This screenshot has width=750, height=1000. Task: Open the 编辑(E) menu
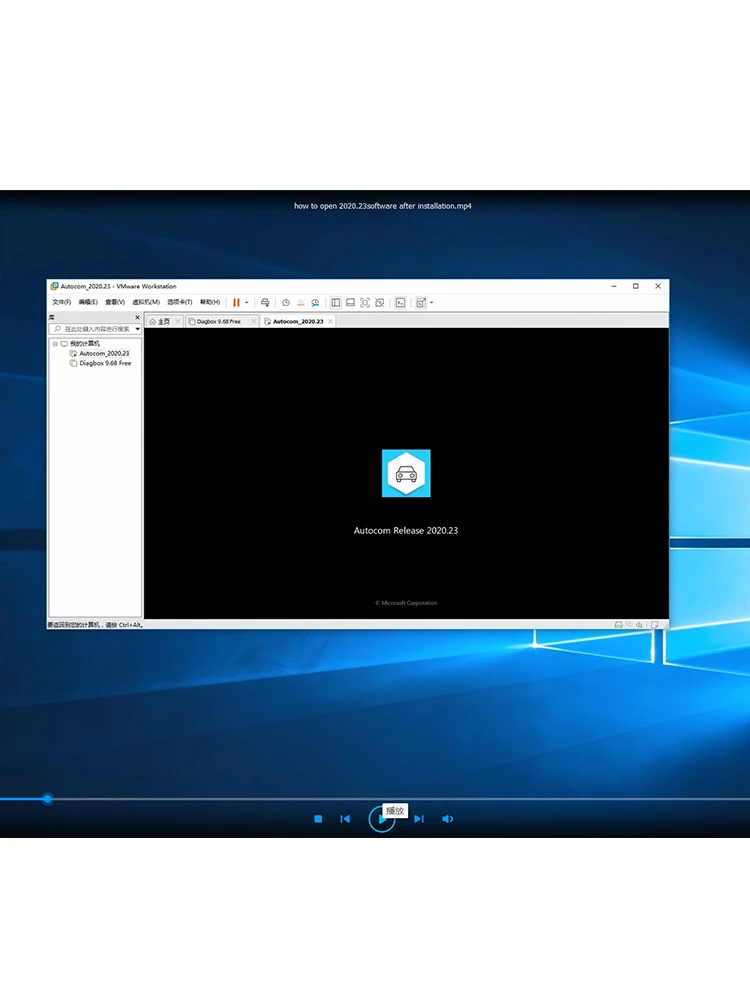88,302
